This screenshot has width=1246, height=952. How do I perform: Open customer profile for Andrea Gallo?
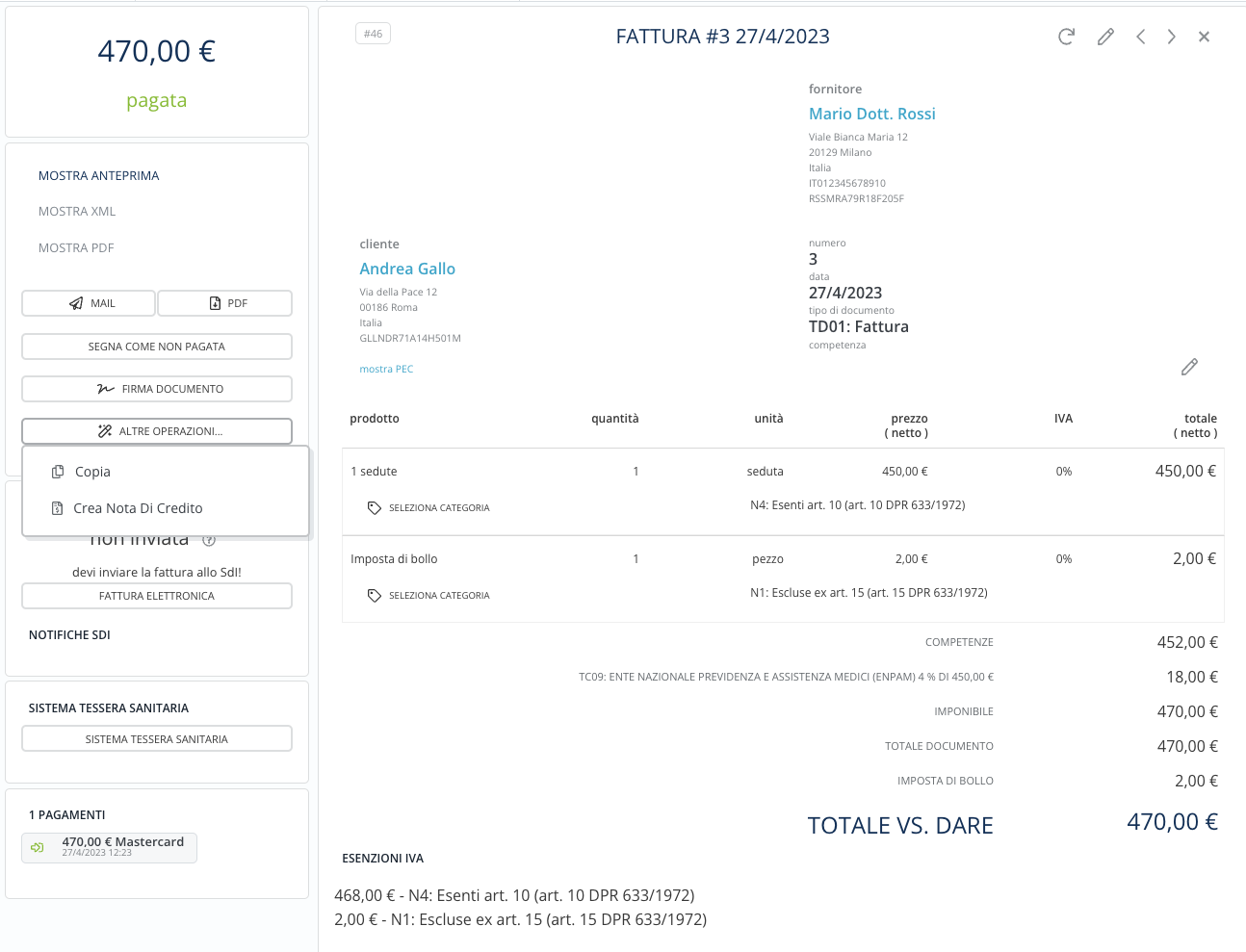[407, 269]
